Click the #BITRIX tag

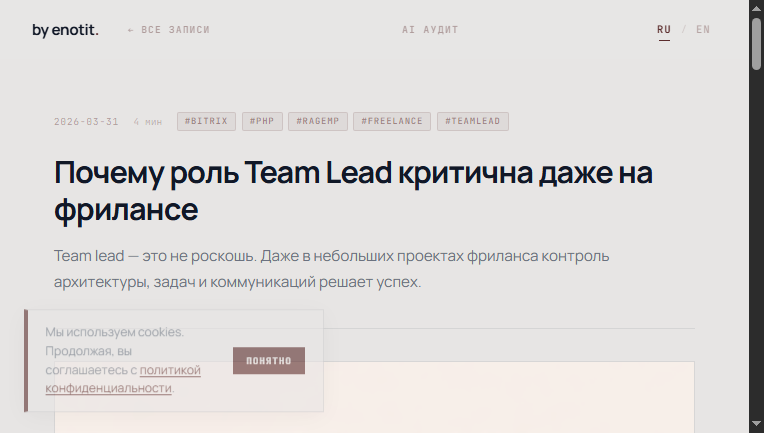pos(206,122)
